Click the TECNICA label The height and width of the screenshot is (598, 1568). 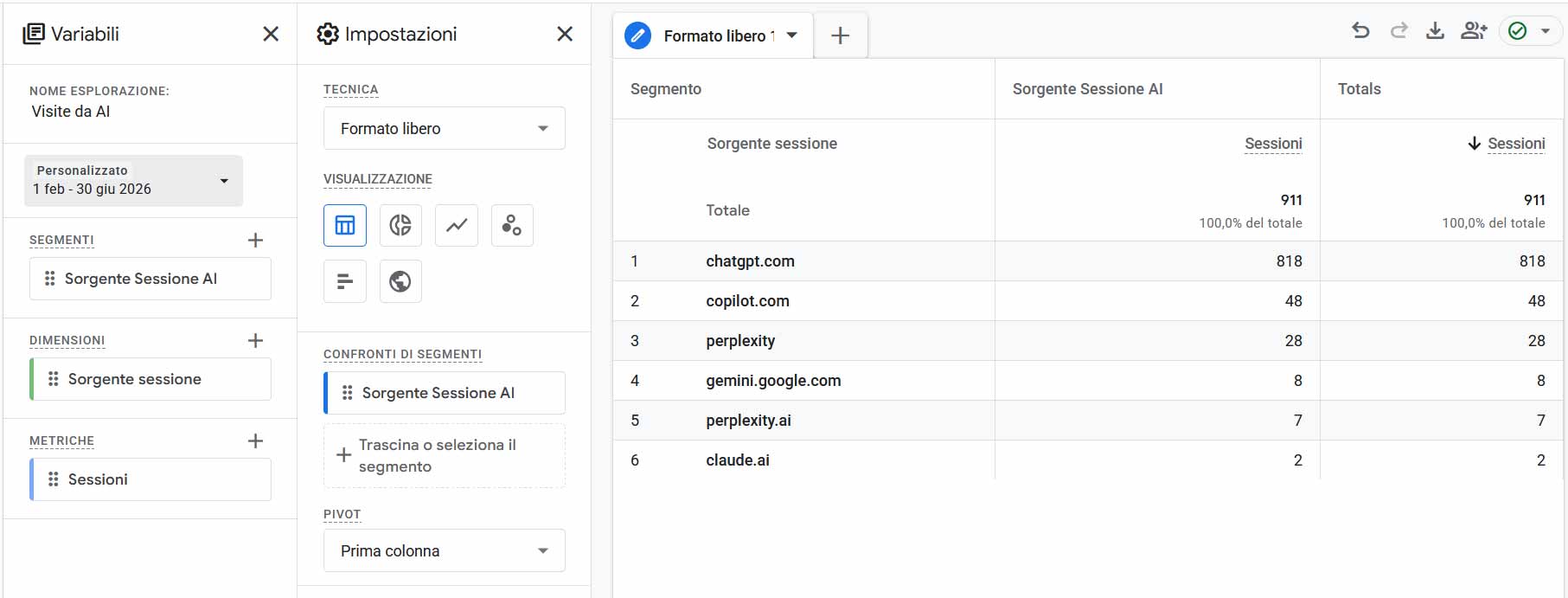350,89
